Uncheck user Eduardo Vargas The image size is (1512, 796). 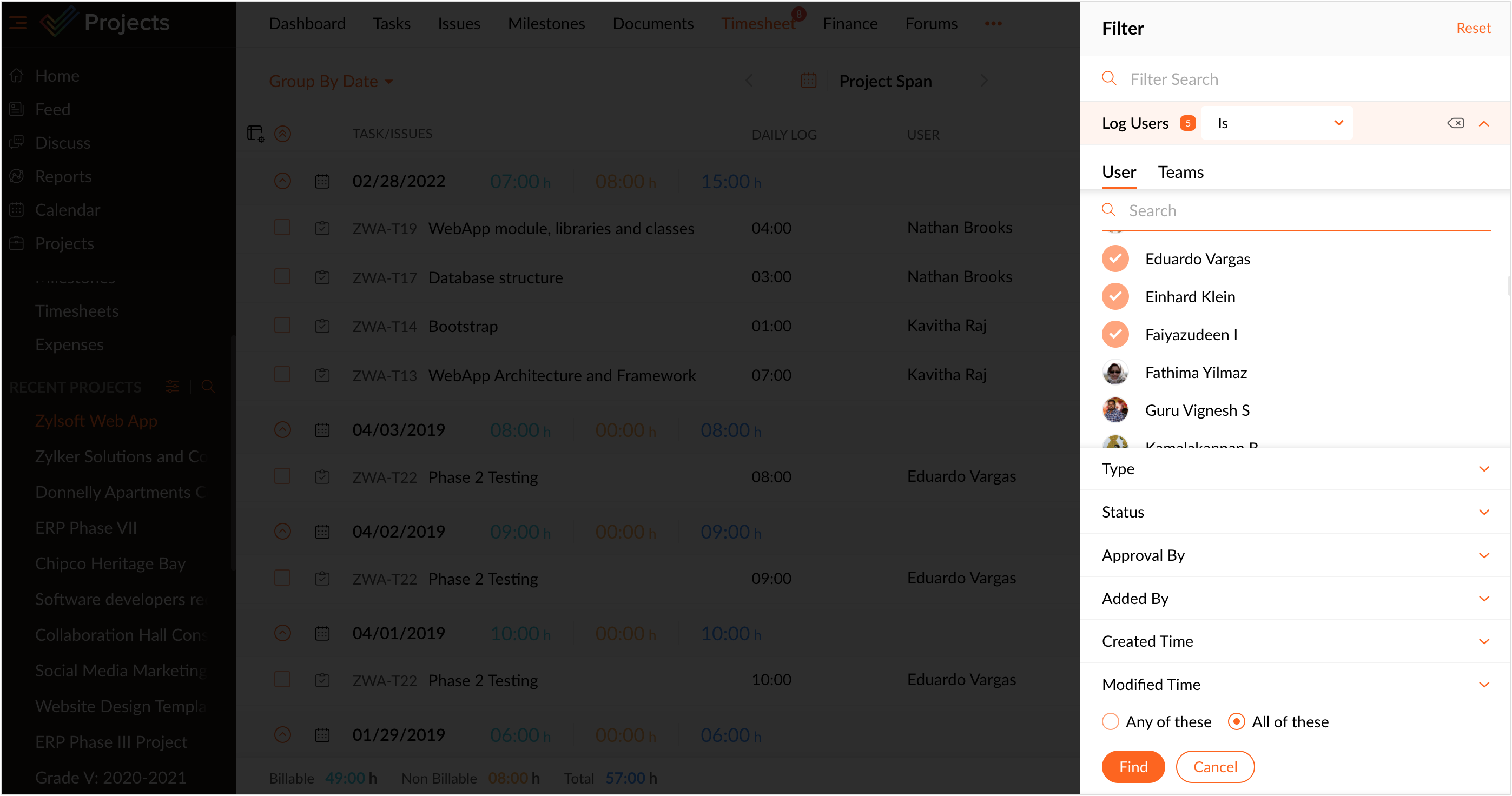coord(1115,258)
